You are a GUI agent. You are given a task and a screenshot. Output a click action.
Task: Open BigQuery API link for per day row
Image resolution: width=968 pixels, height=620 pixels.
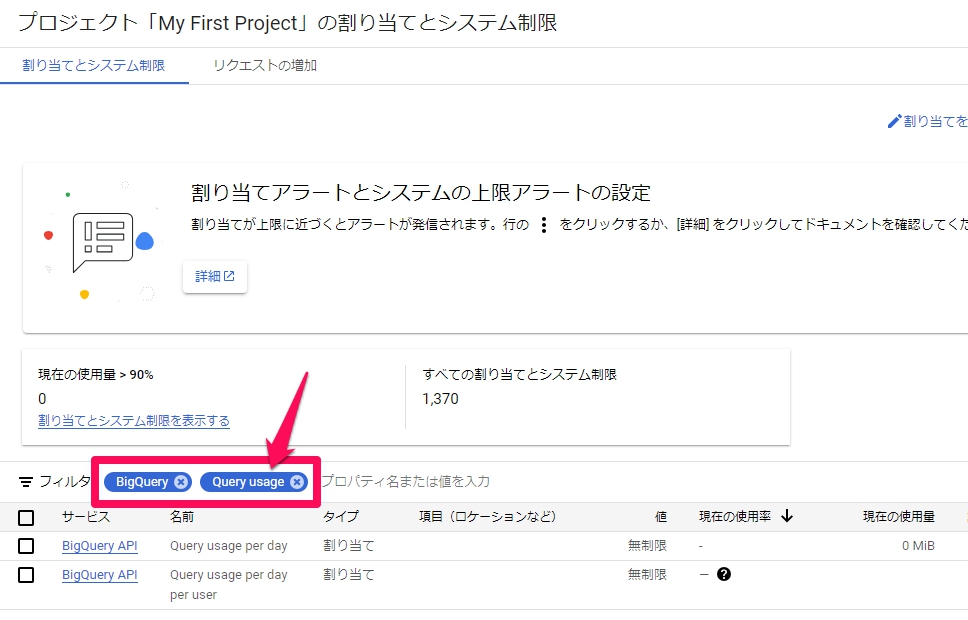[99, 546]
